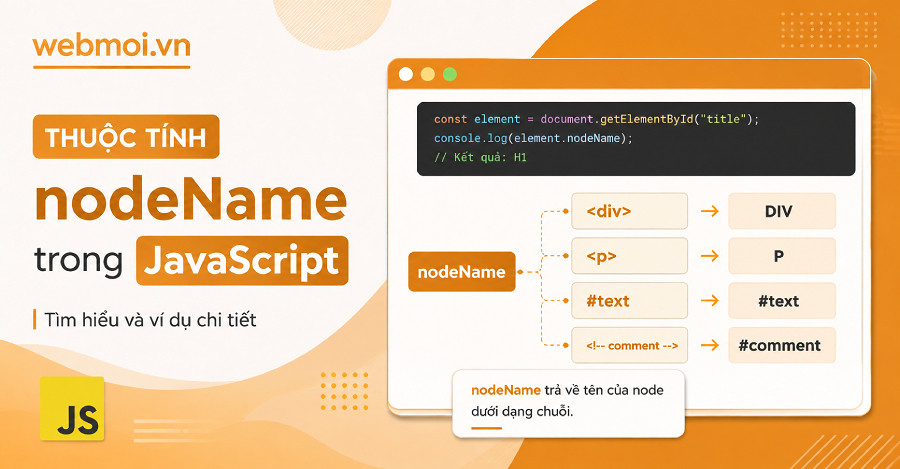Screen dimensions: 900x469
Task: Click the green window dot
Action: click(x=450, y=74)
